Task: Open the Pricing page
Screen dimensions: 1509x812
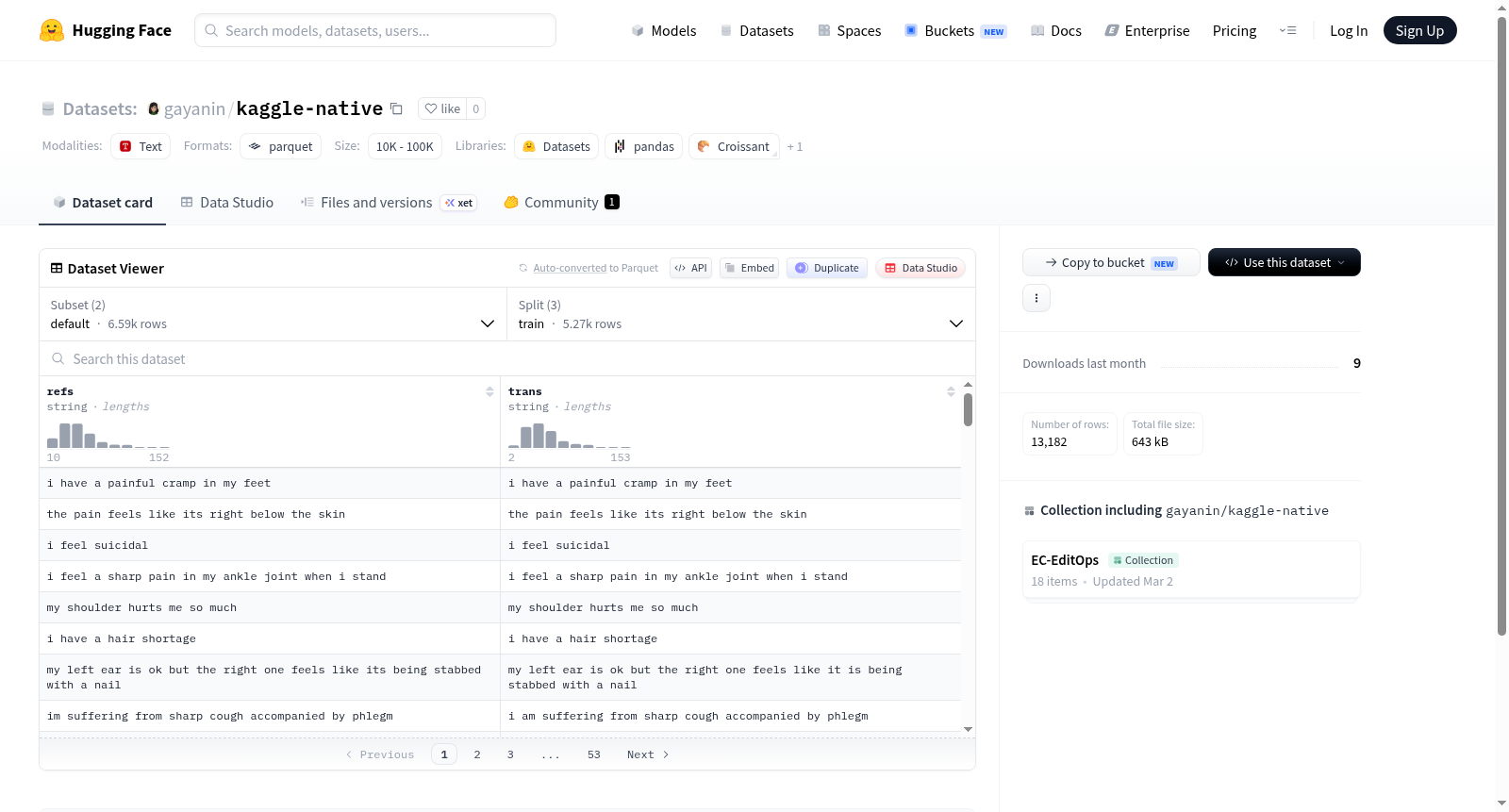Action: coord(1235,30)
